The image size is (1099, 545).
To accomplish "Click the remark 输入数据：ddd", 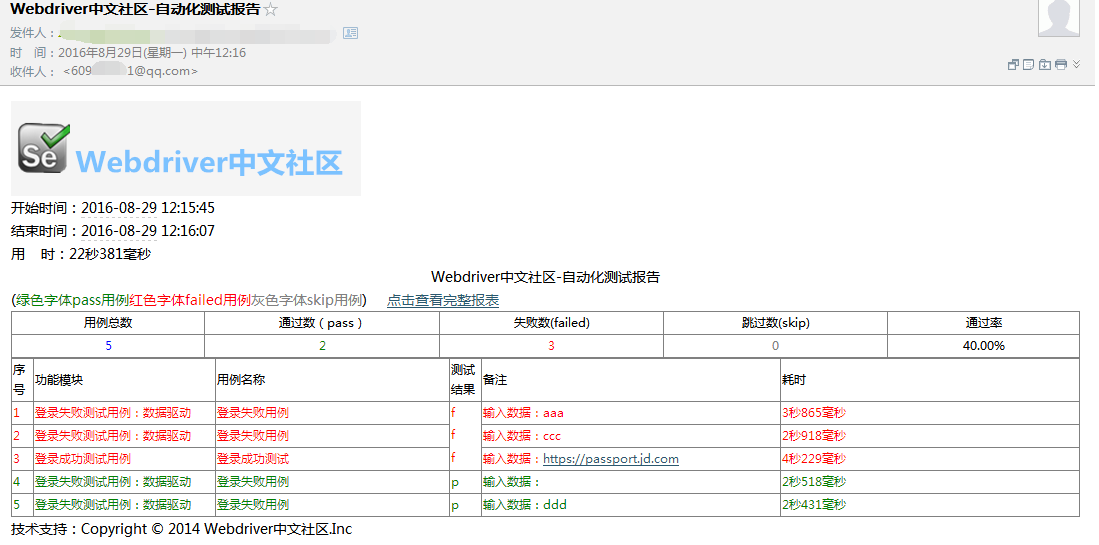I will (x=524, y=505).
